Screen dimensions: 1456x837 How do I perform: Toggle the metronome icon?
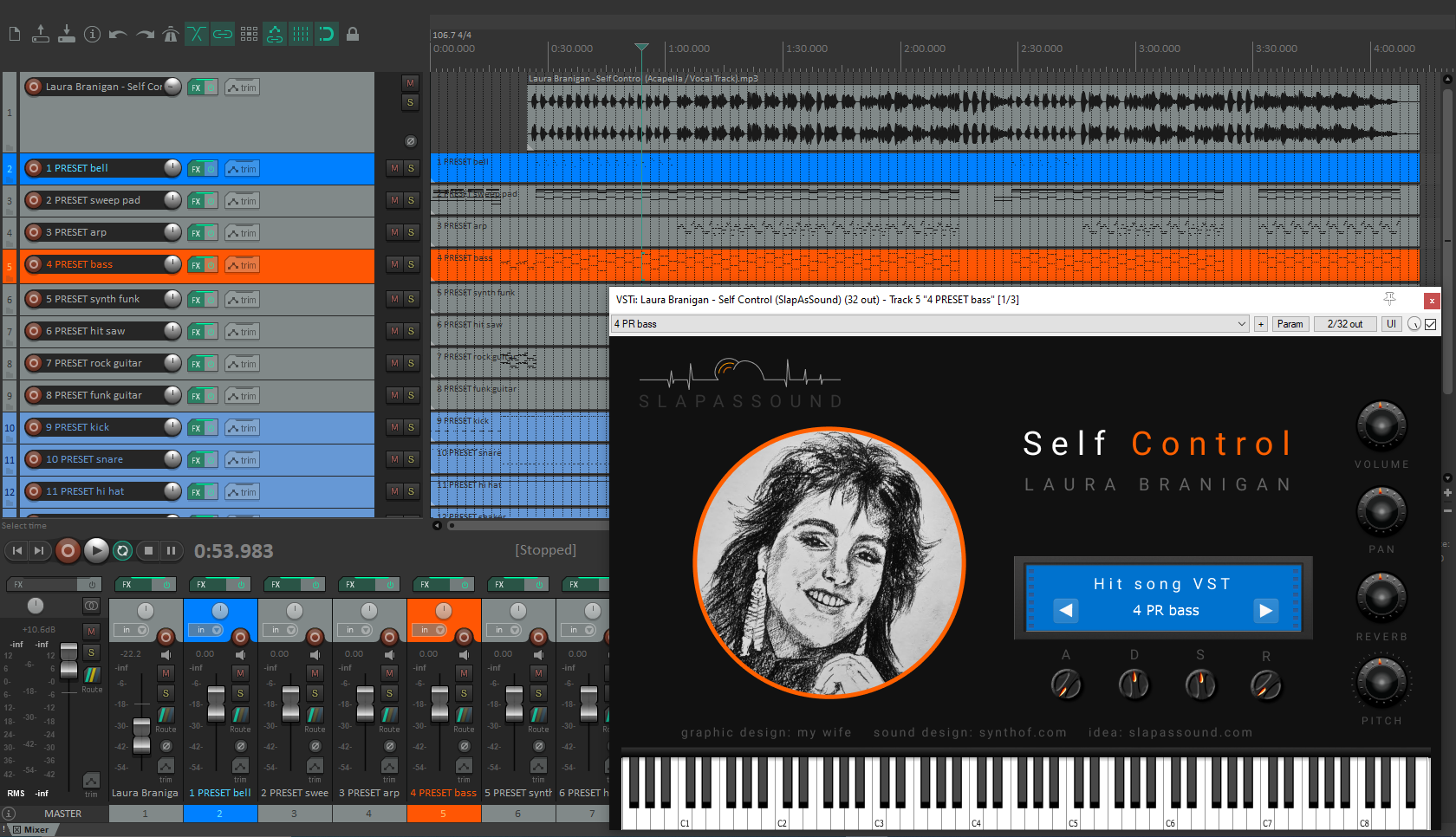[171, 34]
